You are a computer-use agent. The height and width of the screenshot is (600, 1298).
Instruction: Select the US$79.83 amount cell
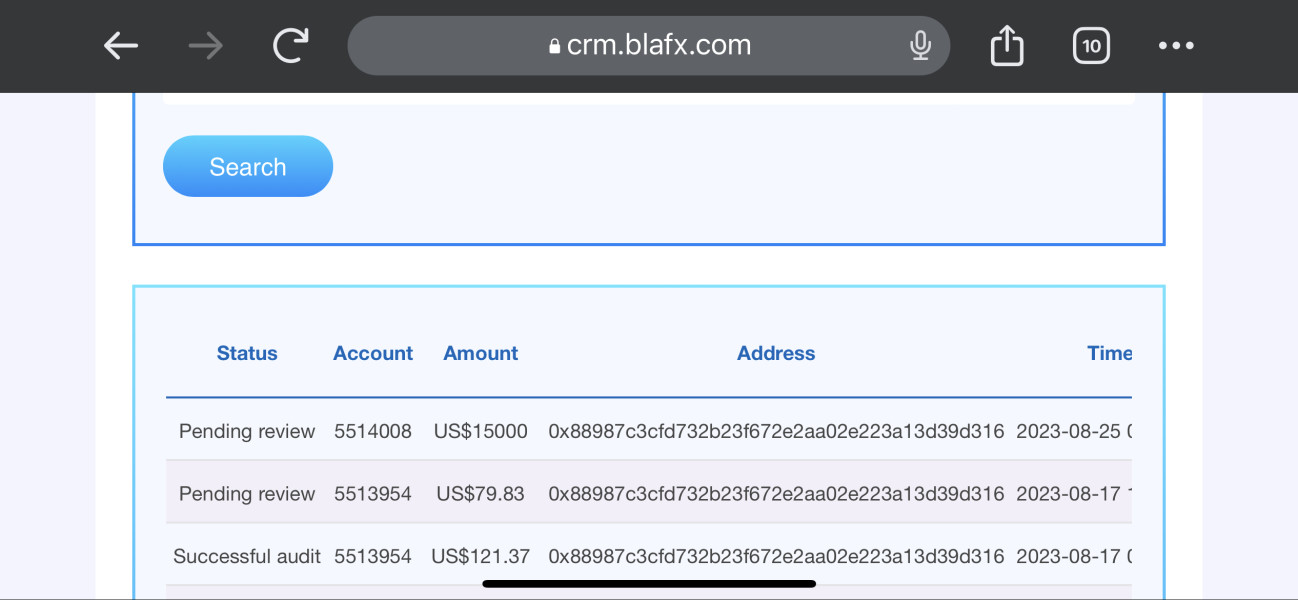point(481,494)
